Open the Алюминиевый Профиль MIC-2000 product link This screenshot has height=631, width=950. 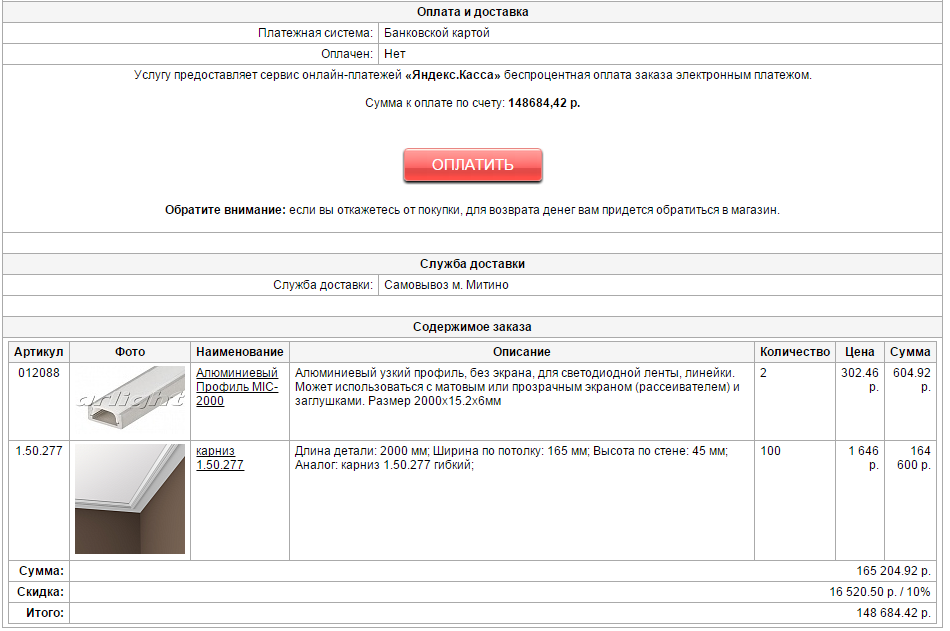239,387
